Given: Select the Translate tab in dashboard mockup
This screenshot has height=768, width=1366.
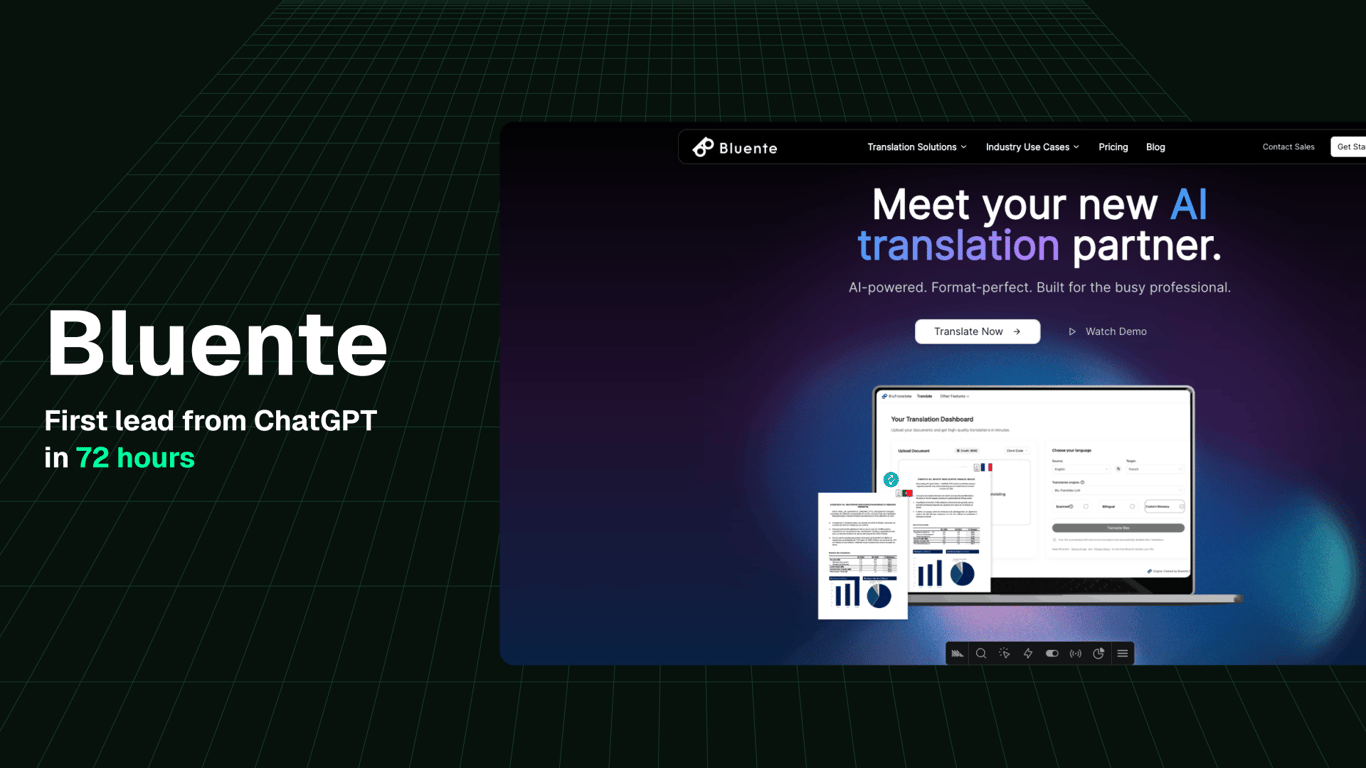Looking at the screenshot, I should (925, 396).
